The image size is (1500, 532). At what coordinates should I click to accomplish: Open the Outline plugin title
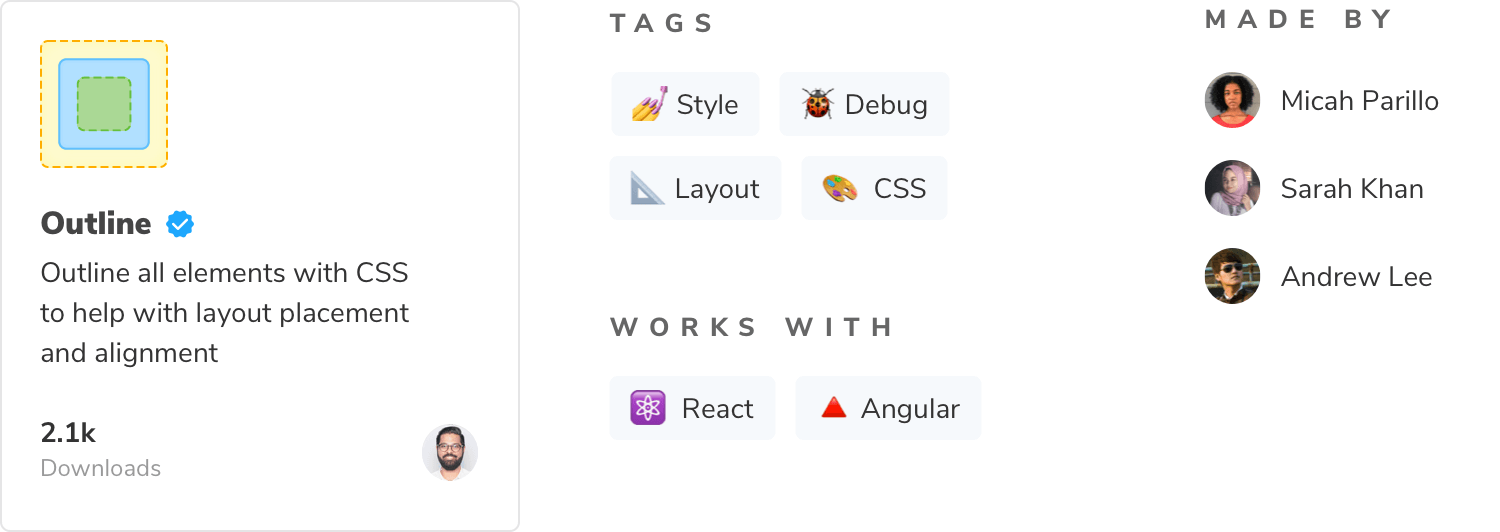(96, 224)
